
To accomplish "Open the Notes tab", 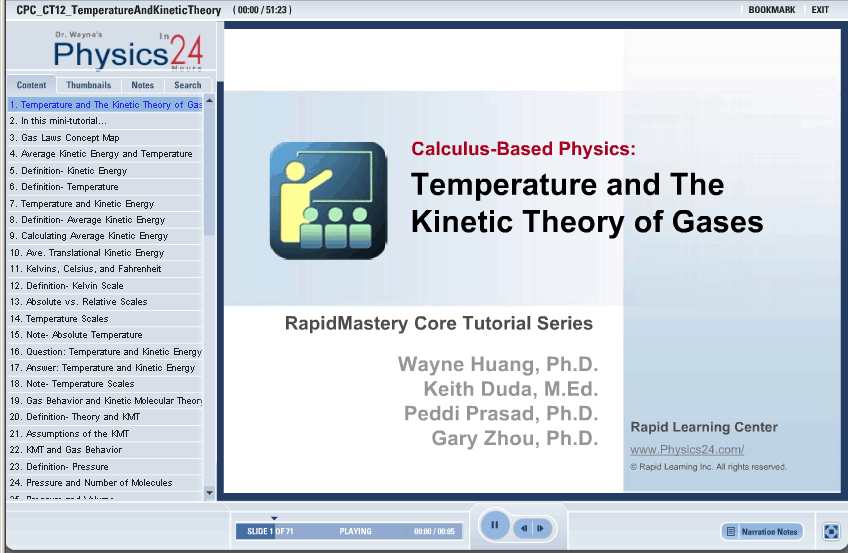I will pyautogui.click(x=143, y=86).
